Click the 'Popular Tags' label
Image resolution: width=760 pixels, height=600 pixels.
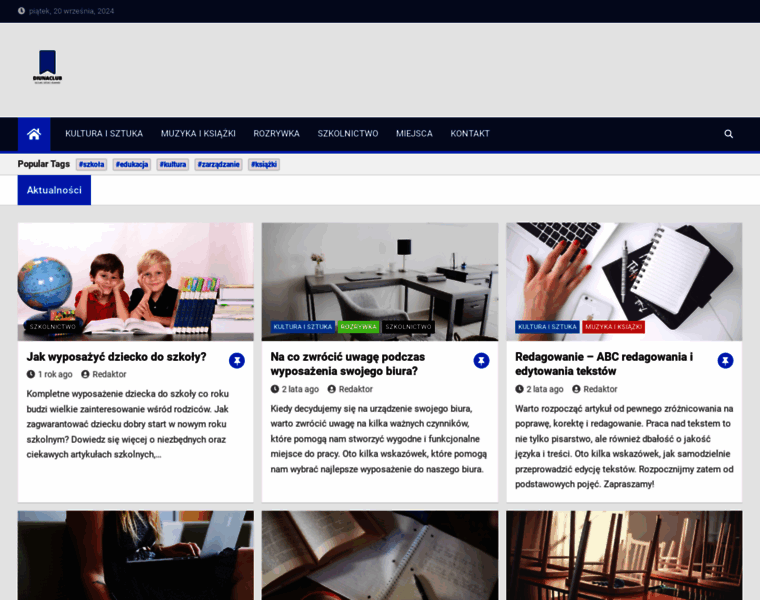pos(44,164)
